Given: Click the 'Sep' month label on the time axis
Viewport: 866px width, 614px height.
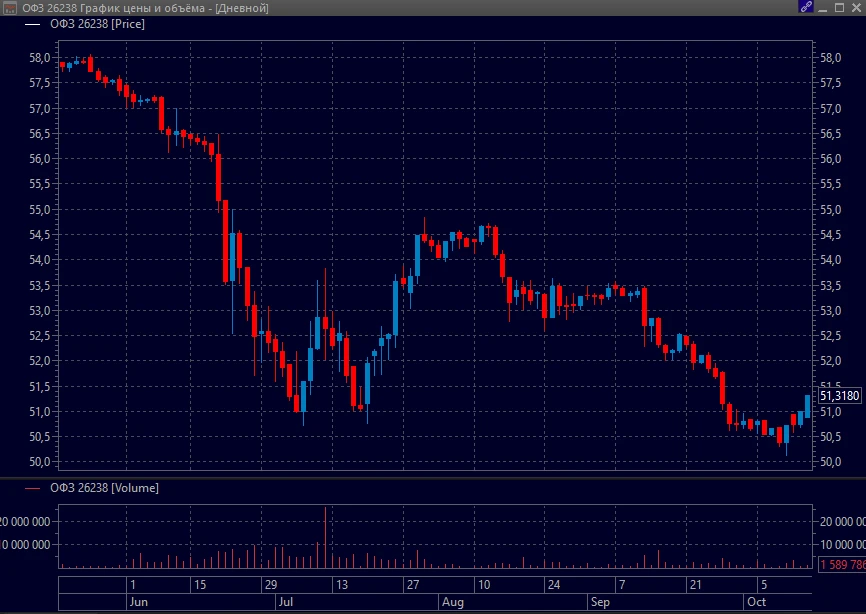Looking at the screenshot, I should (x=600, y=602).
